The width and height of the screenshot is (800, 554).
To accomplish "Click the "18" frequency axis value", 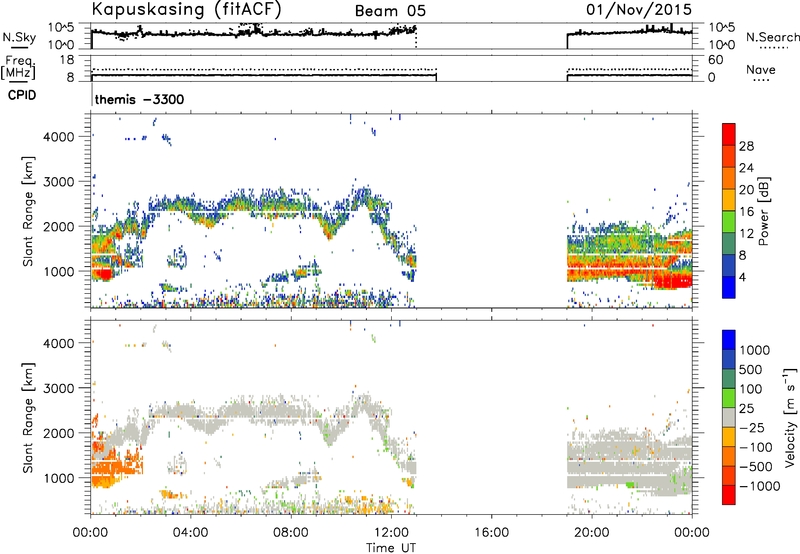I will pos(66,60).
